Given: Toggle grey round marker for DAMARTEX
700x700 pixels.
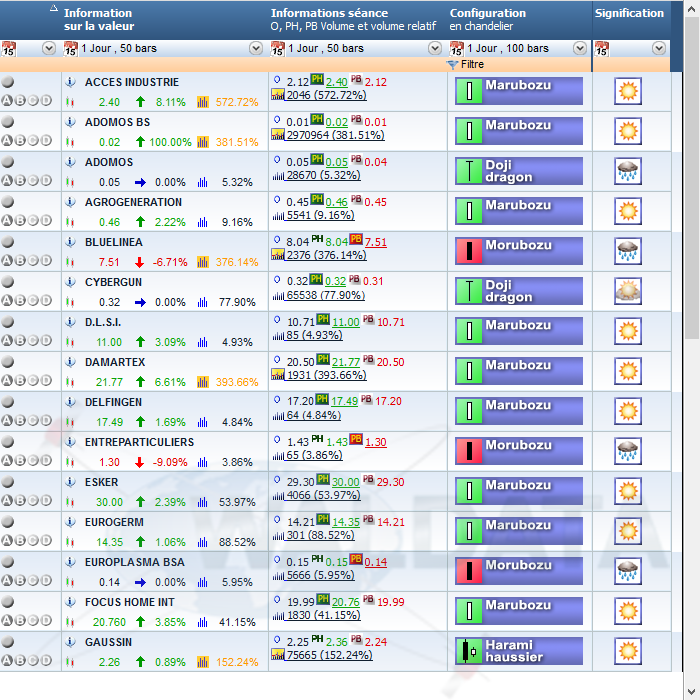Looking at the screenshot, I should tap(8, 362).
